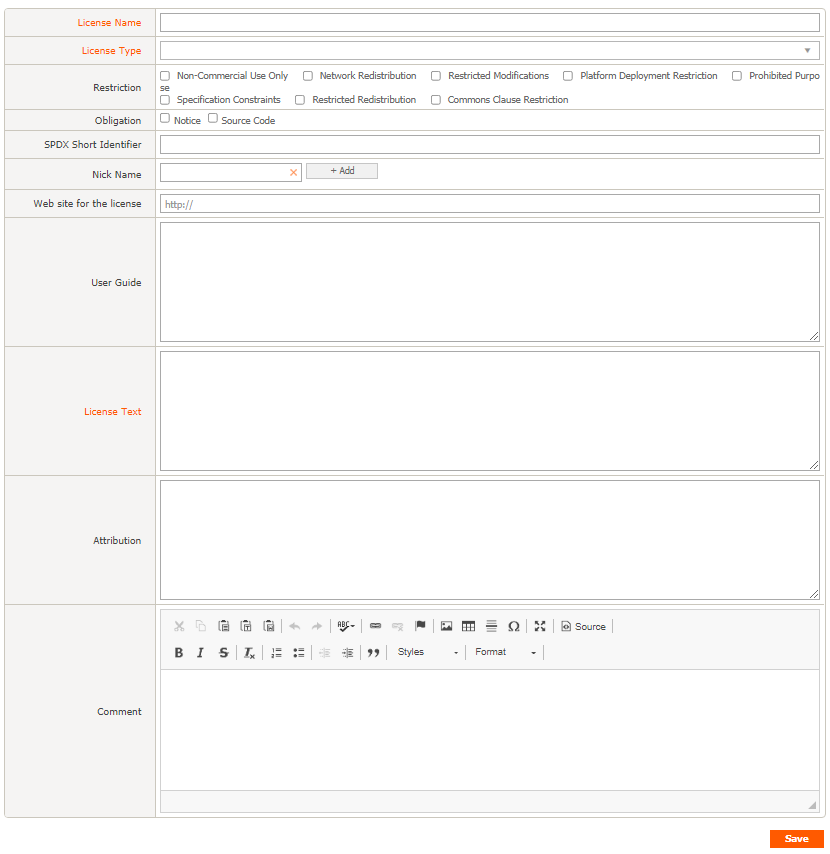Click the Decrease Indent icon
The image size is (830, 854).
[x=325, y=652]
